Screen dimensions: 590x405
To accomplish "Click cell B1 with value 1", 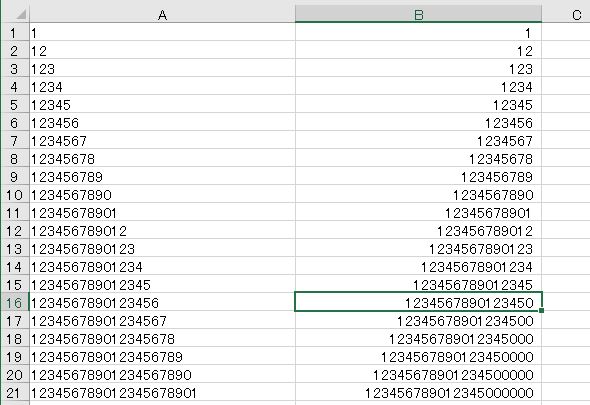I will [418, 32].
